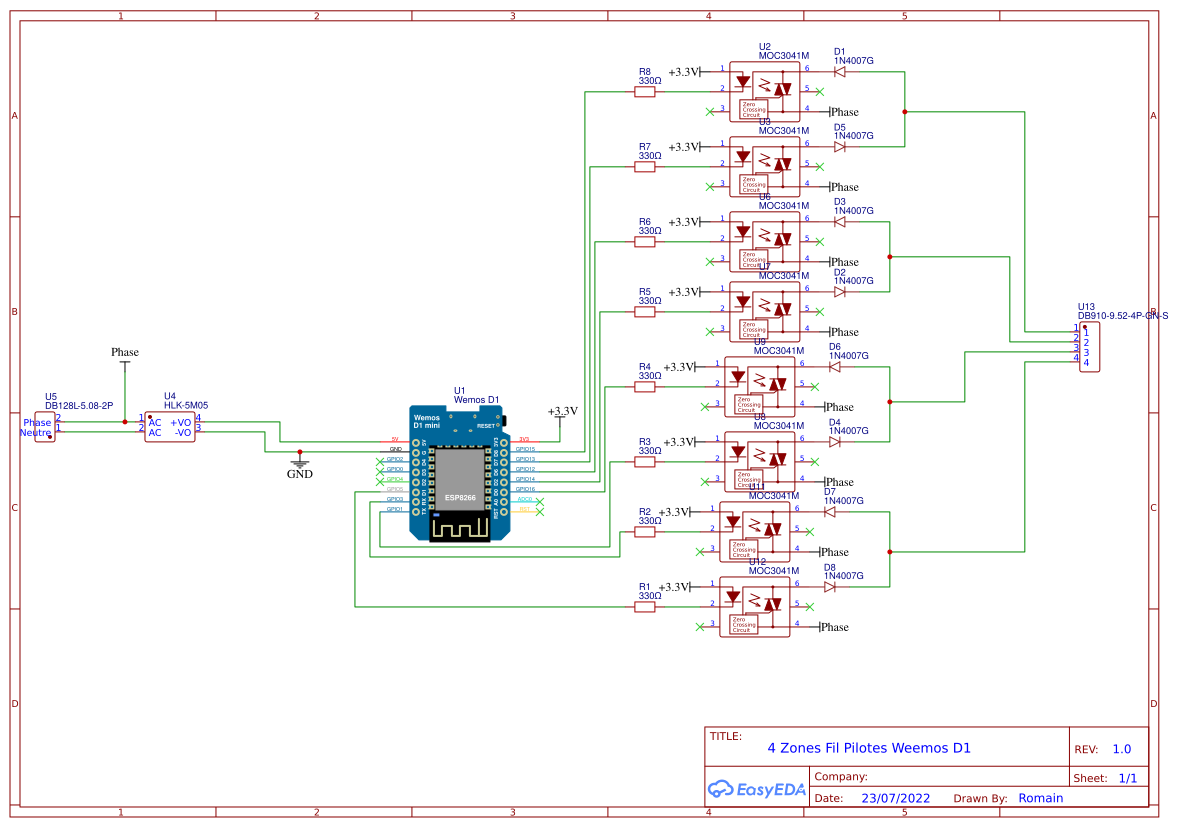The height and width of the screenshot is (827, 1179).
Task: Select the diode symbol under D3 label
Action: click(840, 222)
